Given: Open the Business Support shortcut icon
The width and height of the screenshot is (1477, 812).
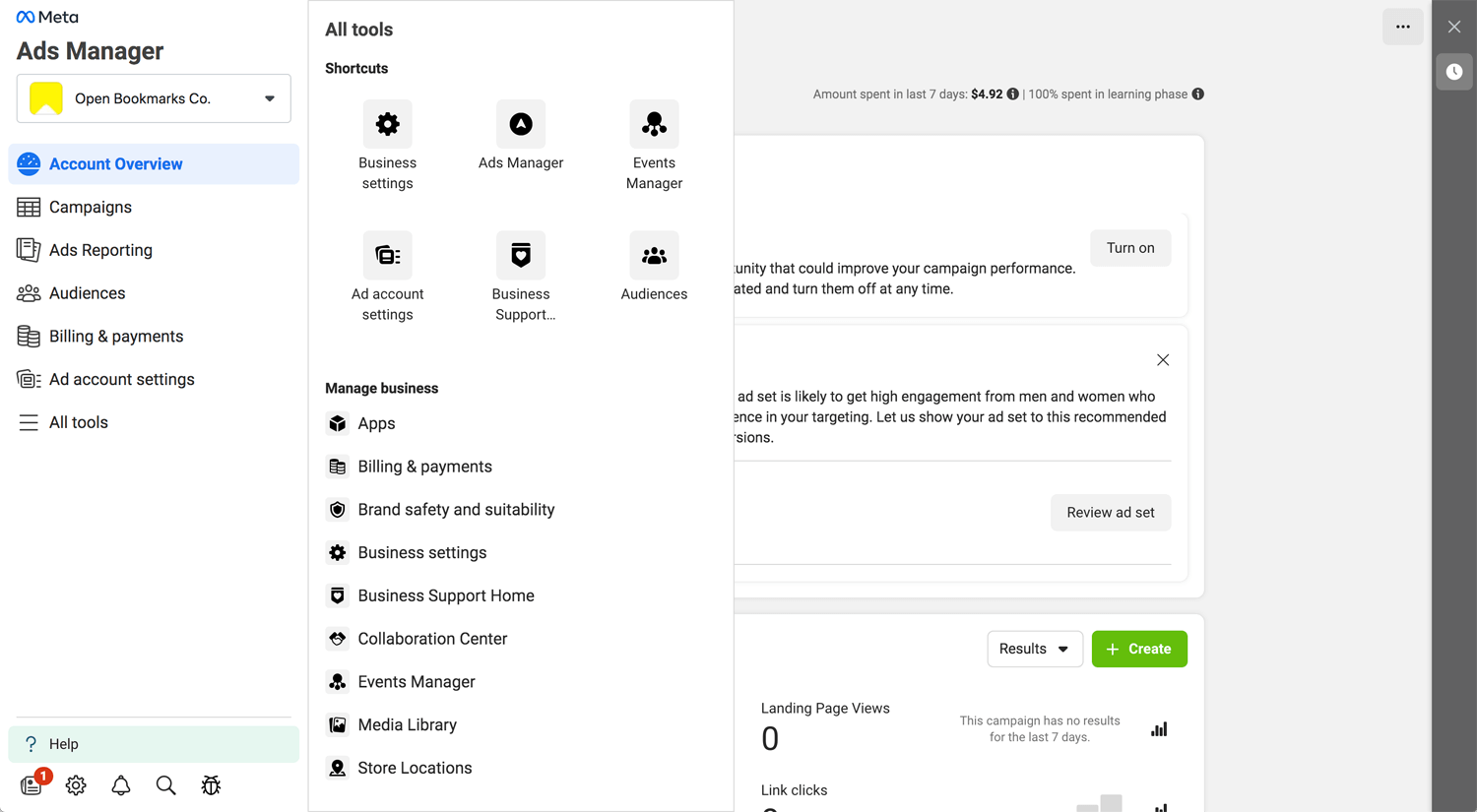Looking at the screenshot, I should pyautogui.click(x=521, y=255).
